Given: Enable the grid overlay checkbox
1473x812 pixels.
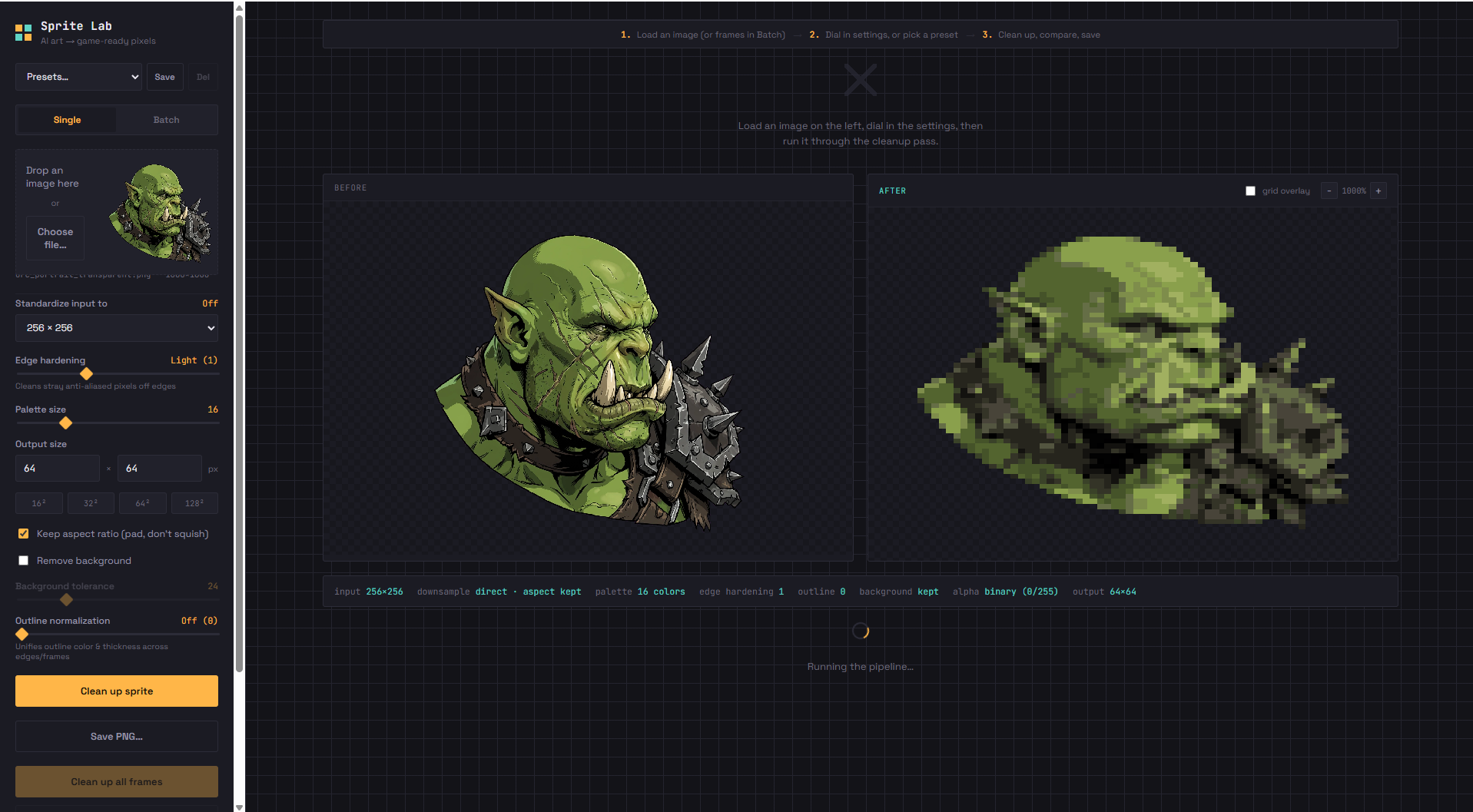Looking at the screenshot, I should pos(1250,191).
